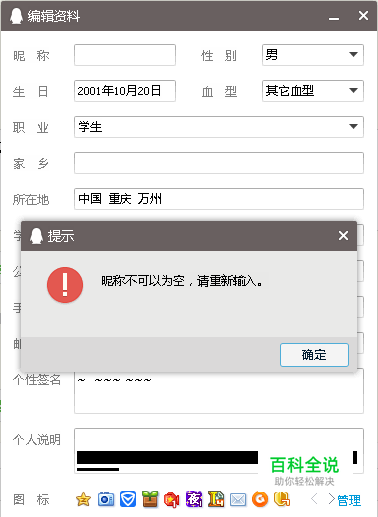Show next icons with right arrow

pyautogui.click(x=331, y=499)
